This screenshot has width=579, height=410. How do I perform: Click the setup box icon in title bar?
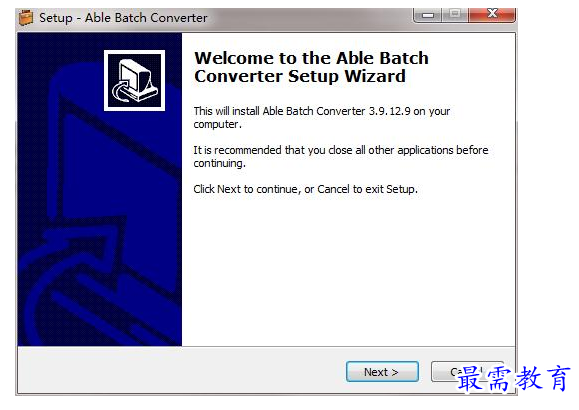(25, 17)
